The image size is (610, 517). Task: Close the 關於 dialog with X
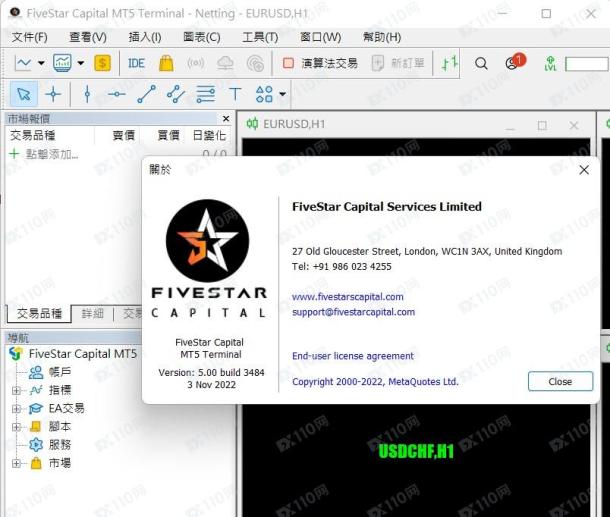point(584,170)
